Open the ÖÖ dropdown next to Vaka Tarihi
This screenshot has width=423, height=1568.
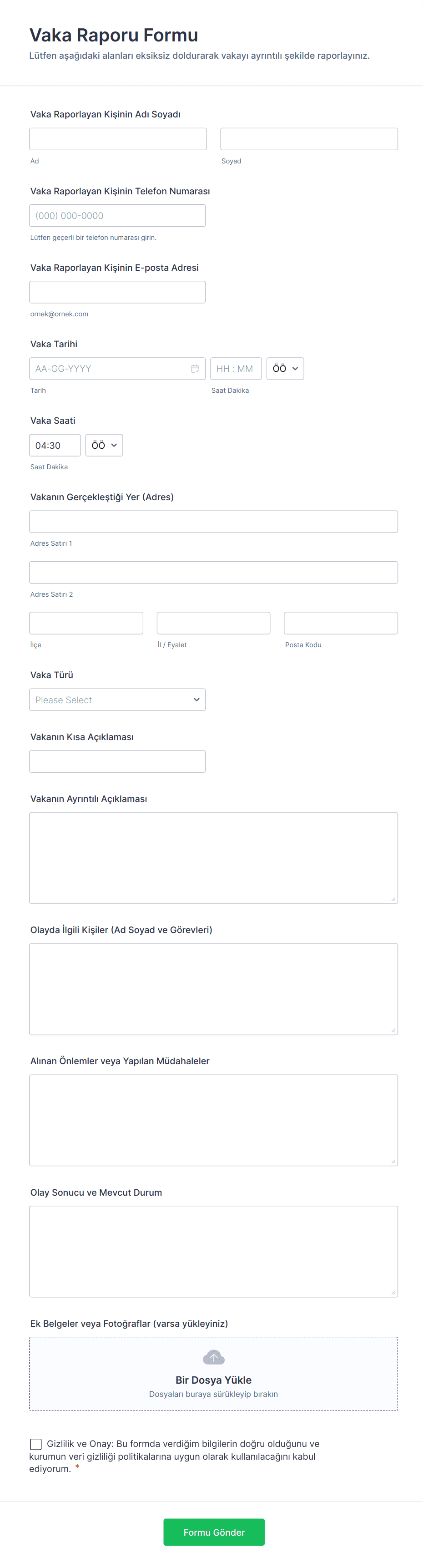pyautogui.click(x=285, y=369)
